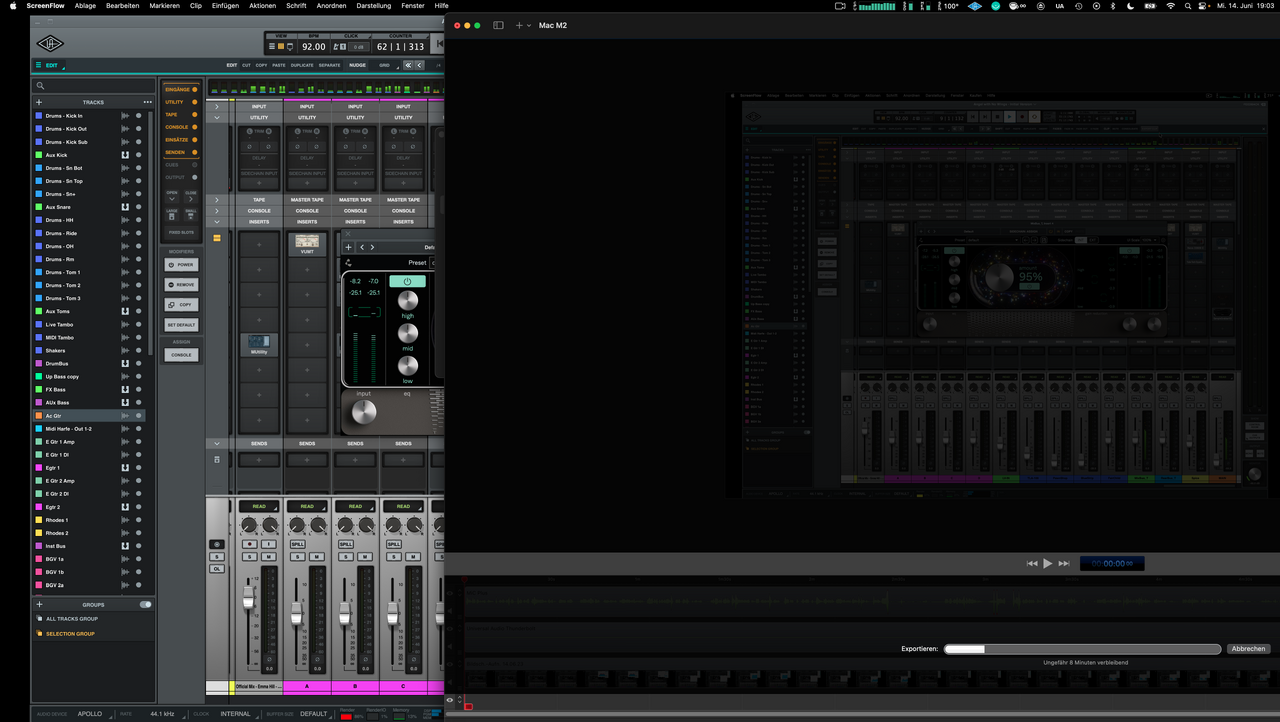Click waveform icon on Ac Gtr track
Viewport: 1280px width, 722px height.
(125, 415)
